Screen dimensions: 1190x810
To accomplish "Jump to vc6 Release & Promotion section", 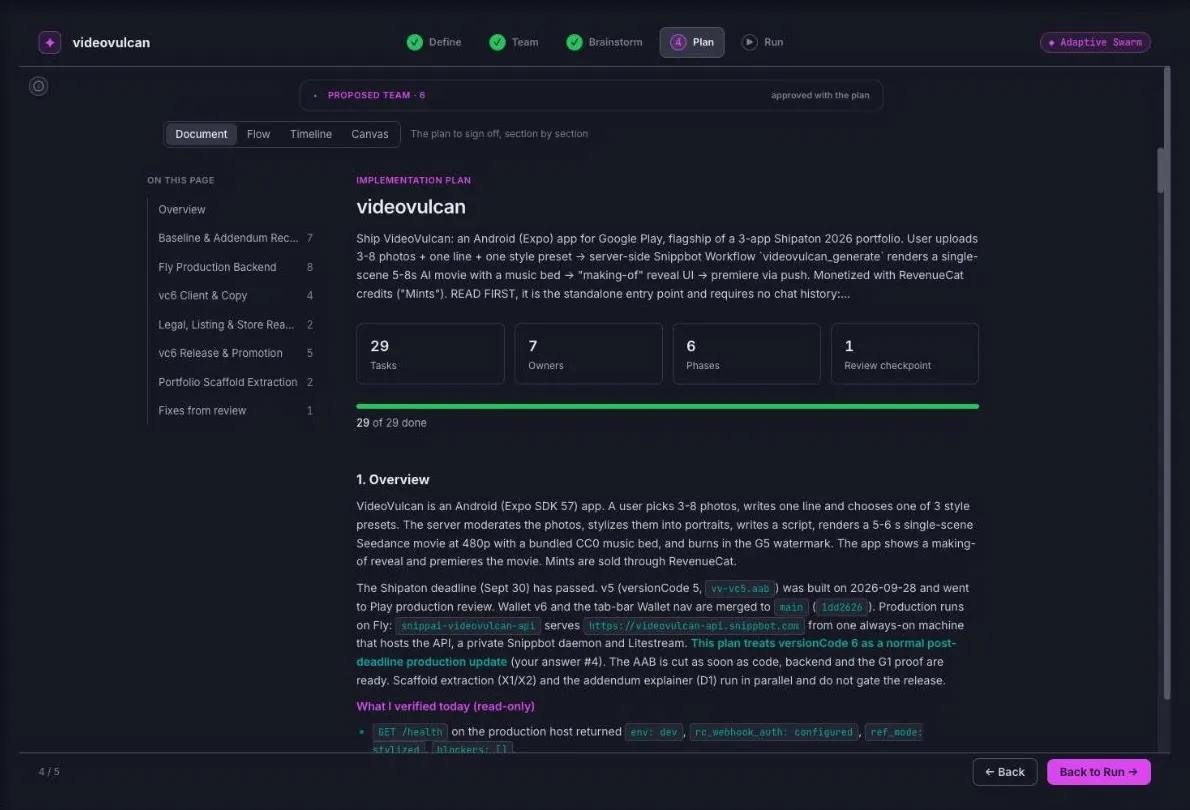I will 235,353.
